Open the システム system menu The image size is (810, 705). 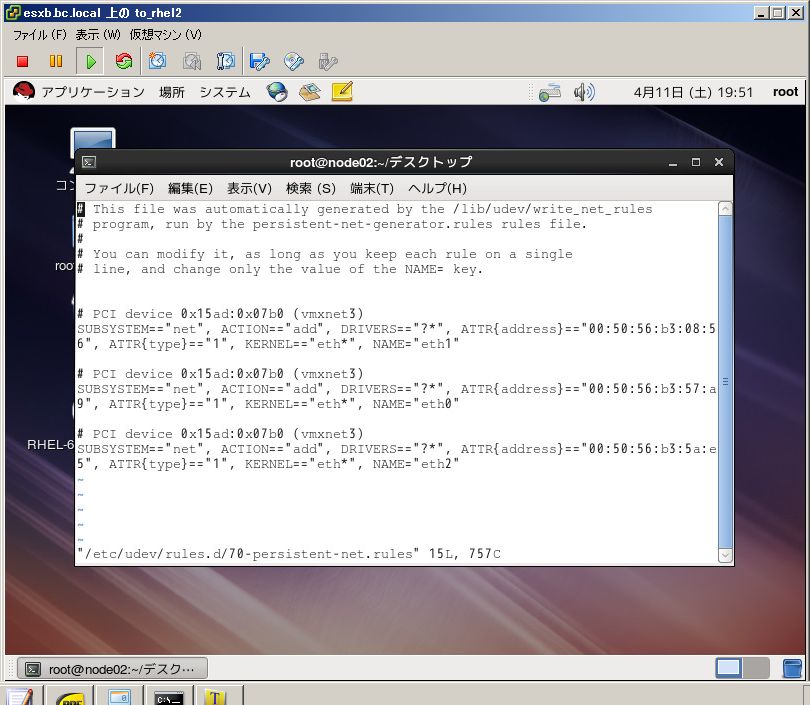[225, 92]
